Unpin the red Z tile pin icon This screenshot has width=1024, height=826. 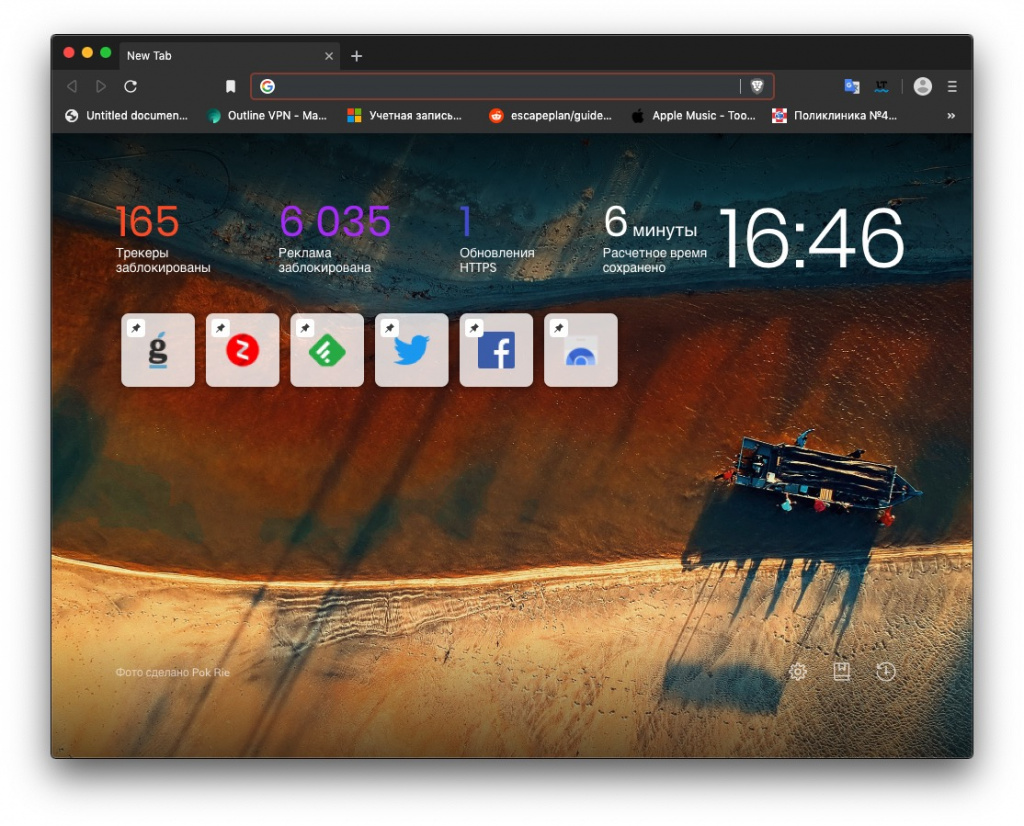[221, 328]
